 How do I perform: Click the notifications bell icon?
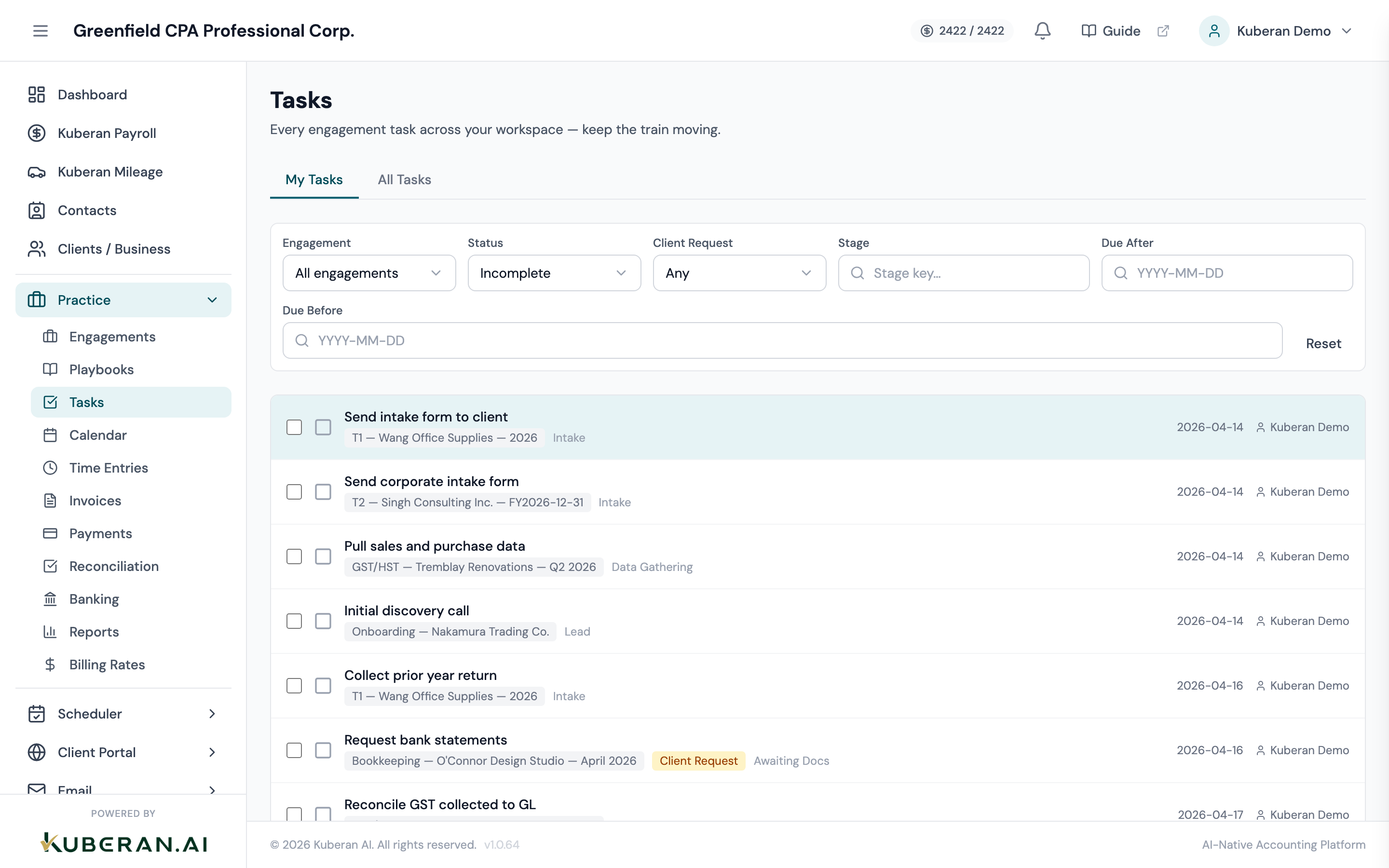click(x=1042, y=31)
